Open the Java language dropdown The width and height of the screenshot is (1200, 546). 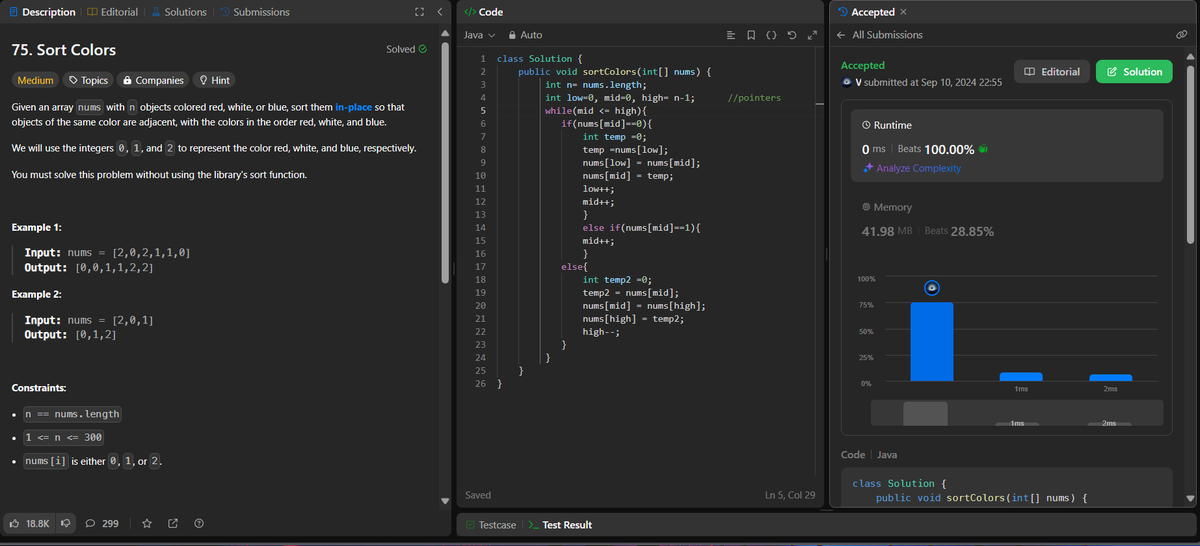coord(479,35)
